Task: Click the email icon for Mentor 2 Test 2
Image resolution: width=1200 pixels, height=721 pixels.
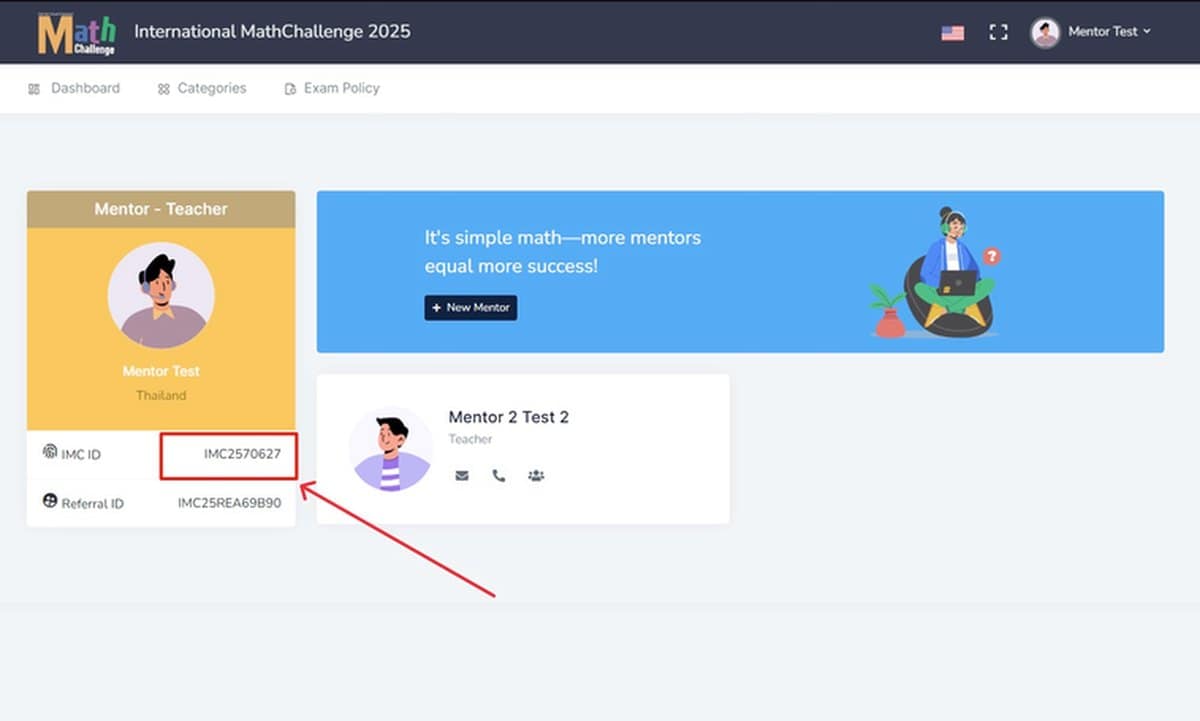Action: pyautogui.click(x=462, y=476)
